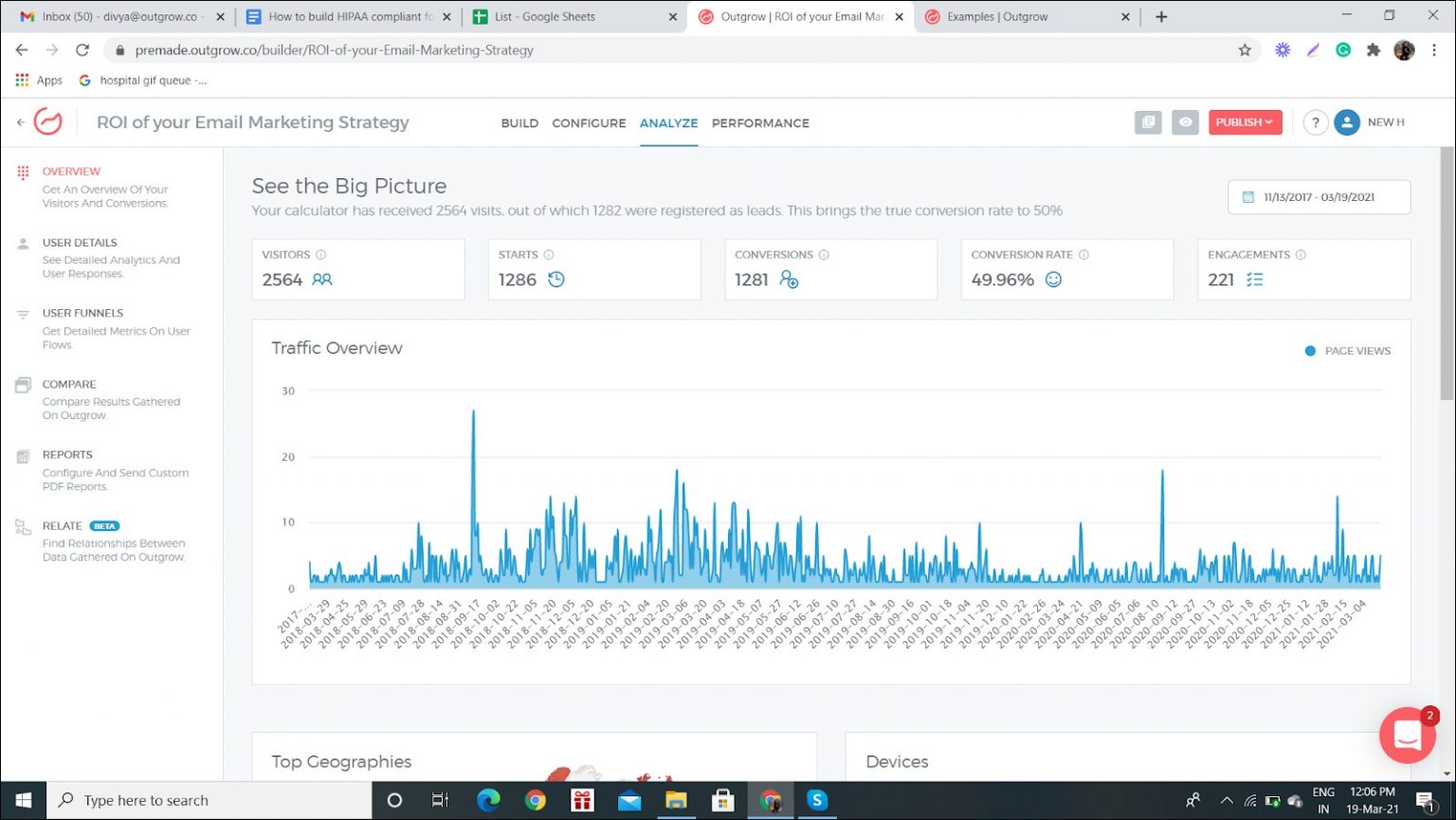Open the help question mark icon

pos(1315,122)
